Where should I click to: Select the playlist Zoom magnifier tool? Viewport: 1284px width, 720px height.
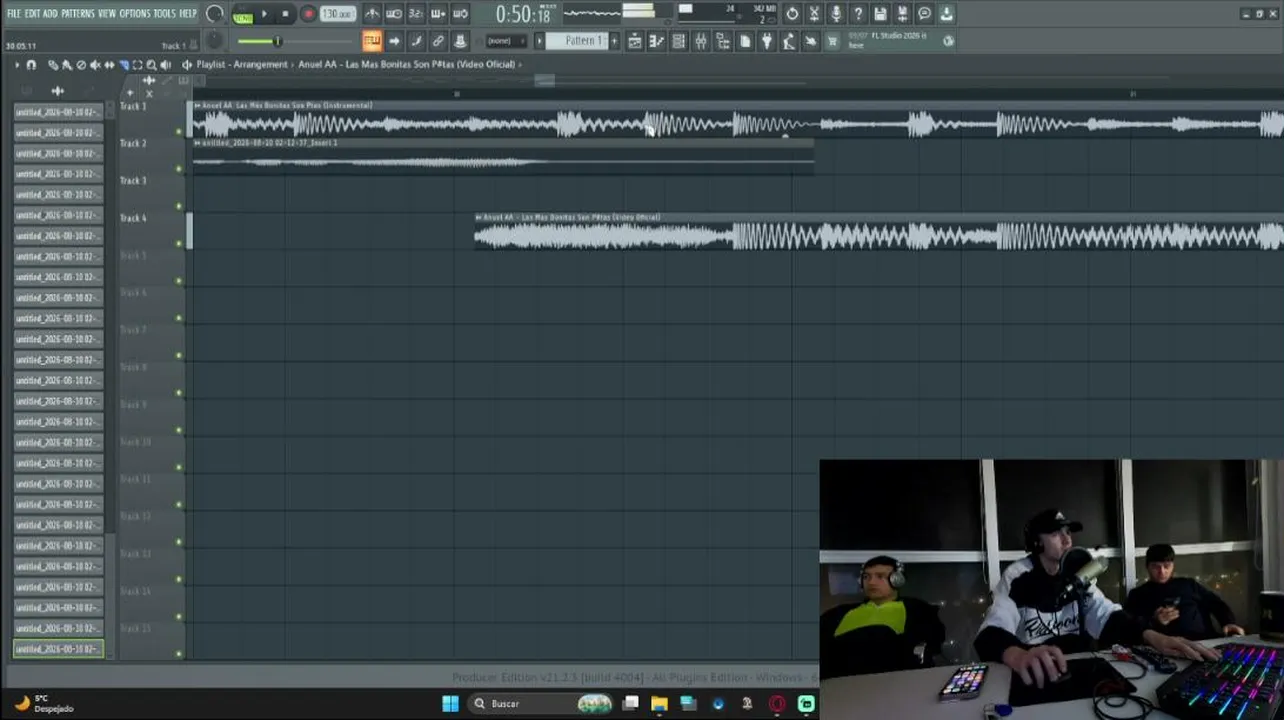pyautogui.click(x=152, y=65)
